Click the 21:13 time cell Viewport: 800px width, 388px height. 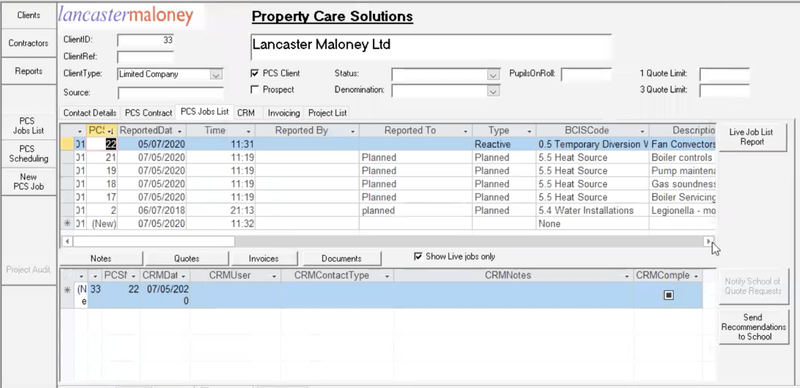click(221, 210)
